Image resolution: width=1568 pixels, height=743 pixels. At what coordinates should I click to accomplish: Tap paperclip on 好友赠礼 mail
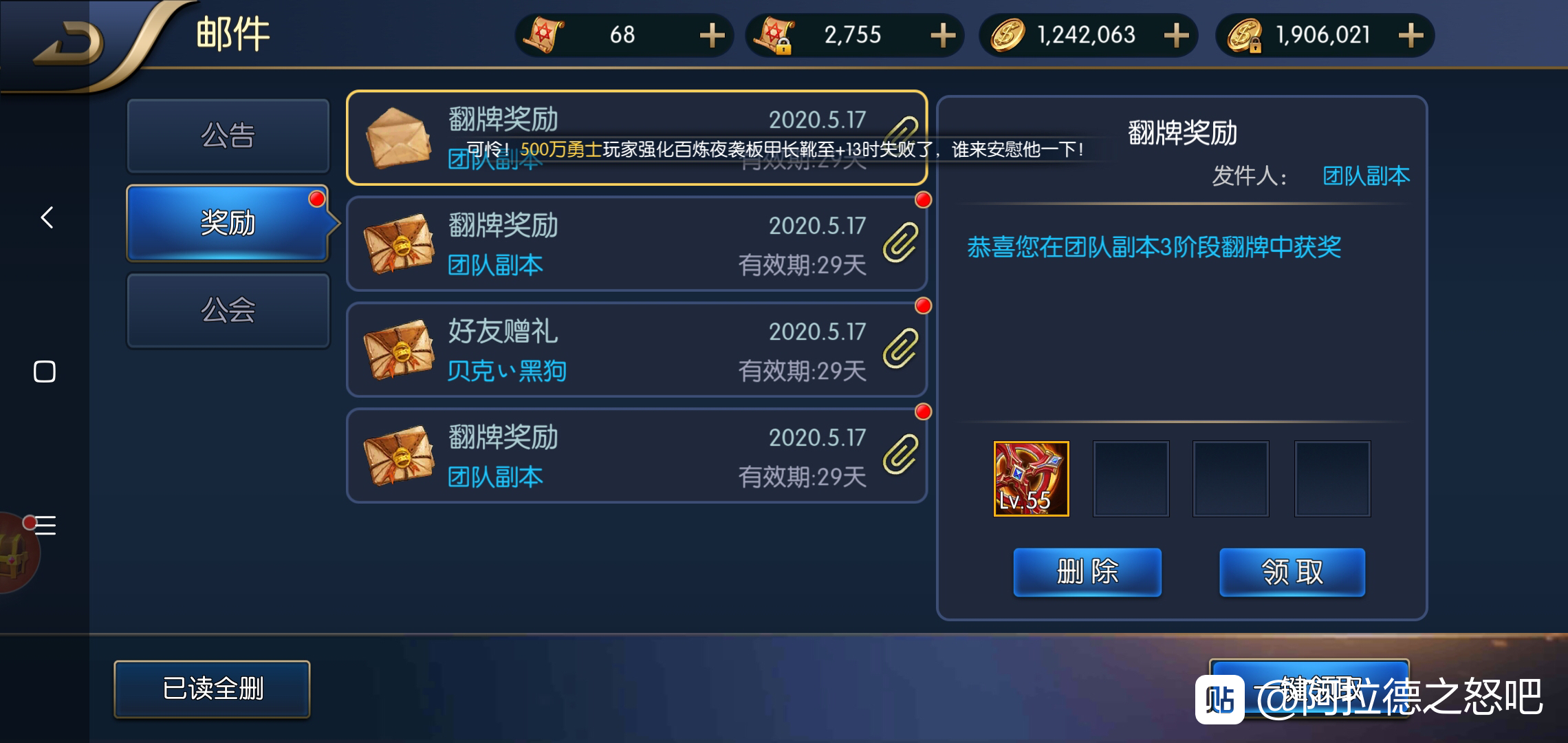point(900,349)
